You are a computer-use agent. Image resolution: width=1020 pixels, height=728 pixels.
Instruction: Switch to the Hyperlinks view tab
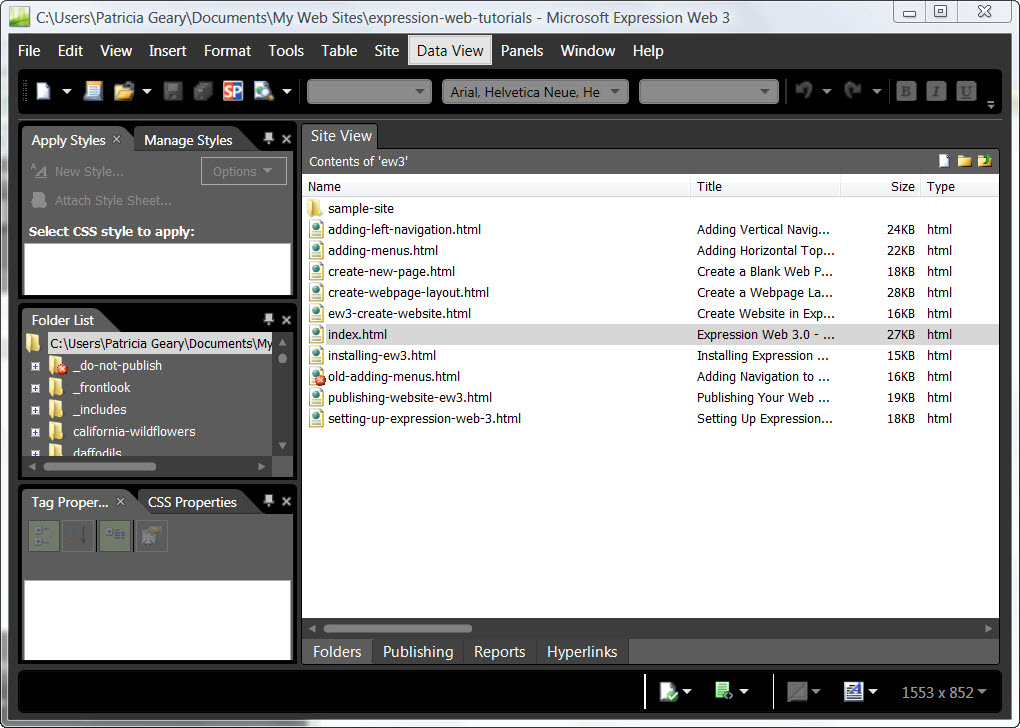(x=582, y=651)
